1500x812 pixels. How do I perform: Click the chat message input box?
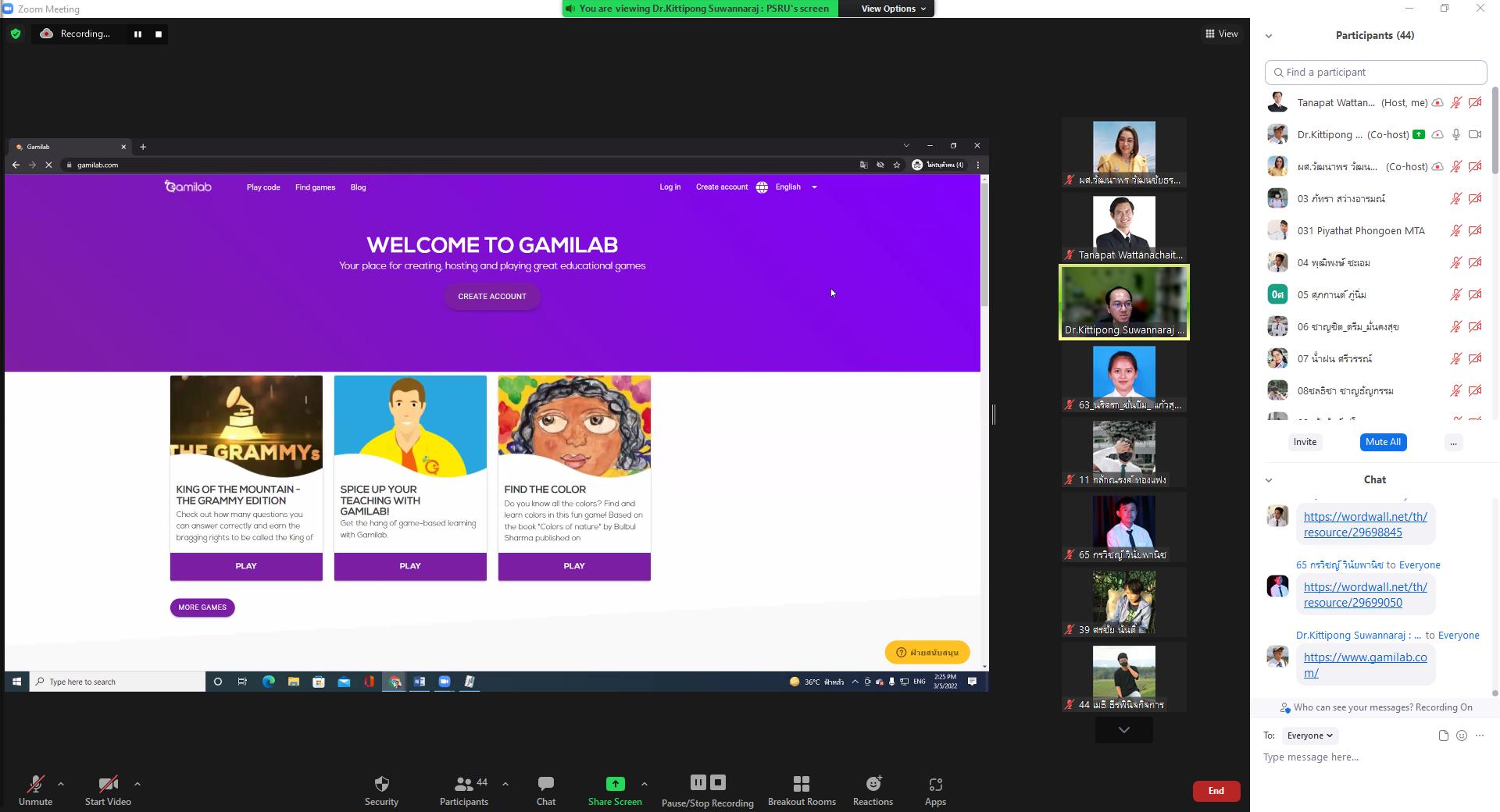1375,757
